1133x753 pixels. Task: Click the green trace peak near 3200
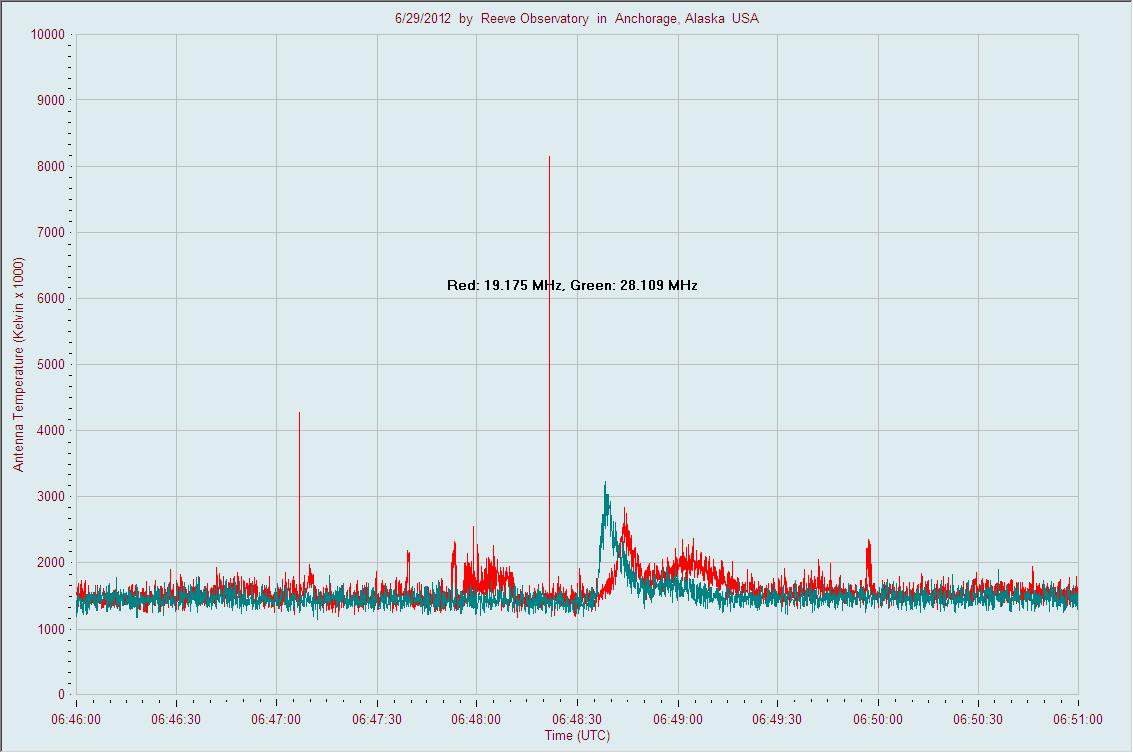pyautogui.click(x=606, y=499)
